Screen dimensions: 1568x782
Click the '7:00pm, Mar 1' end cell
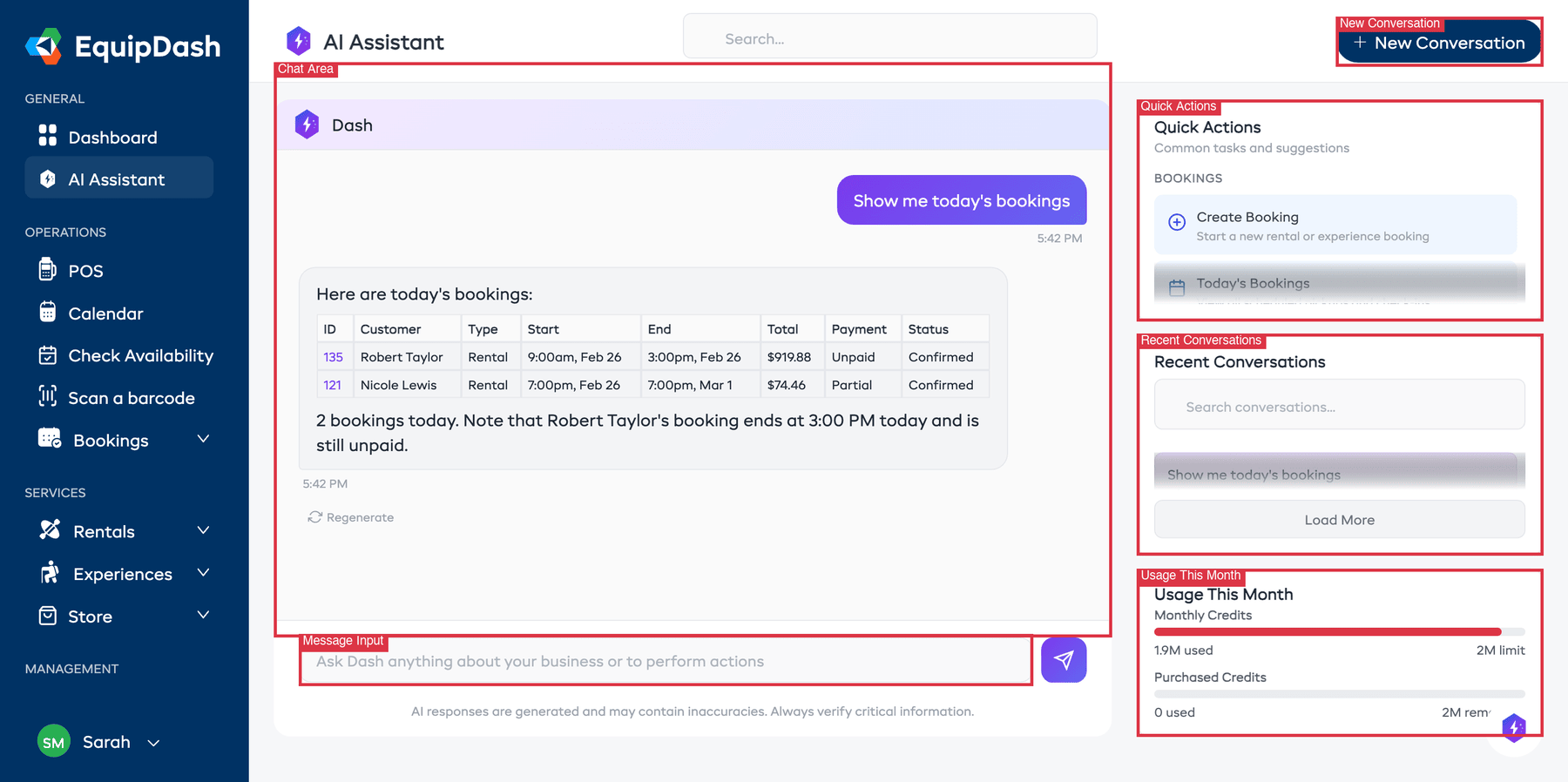click(700, 385)
